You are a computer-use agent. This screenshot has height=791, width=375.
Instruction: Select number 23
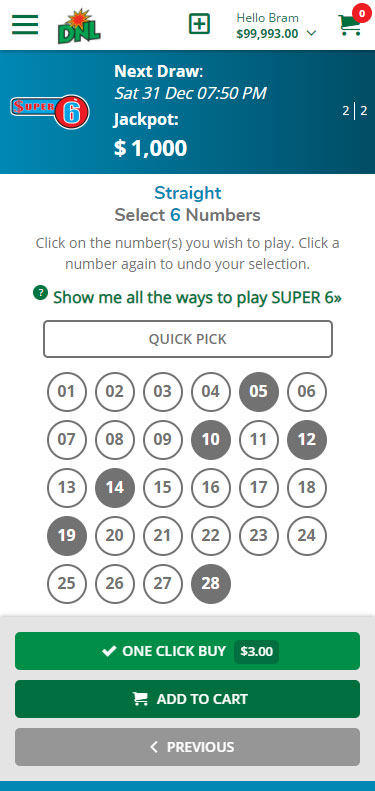tap(259, 536)
